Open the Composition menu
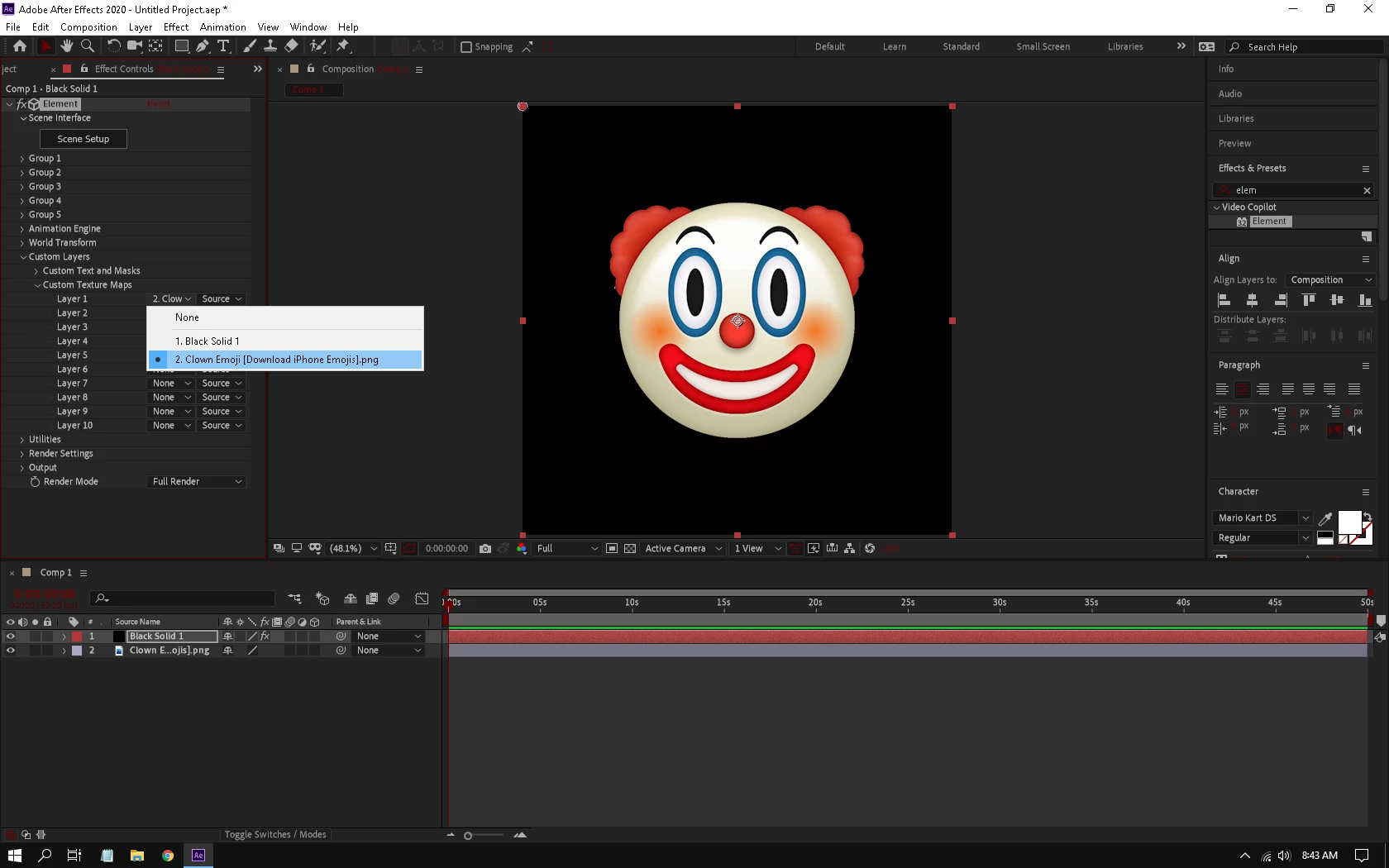This screenshot has height=868, width=1389. [88, 27]
